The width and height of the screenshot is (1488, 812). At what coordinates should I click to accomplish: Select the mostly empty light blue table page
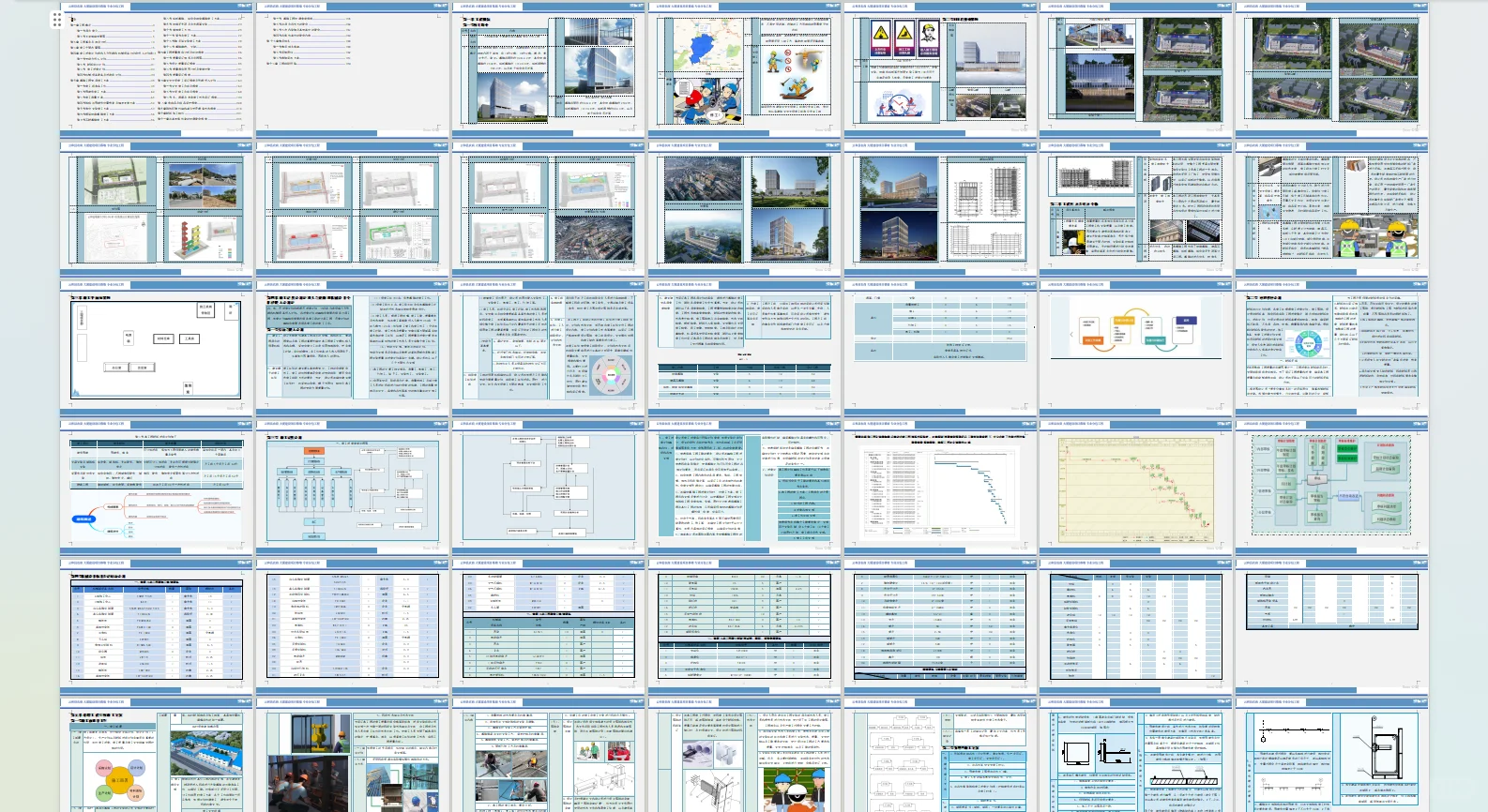coord(940,347)
